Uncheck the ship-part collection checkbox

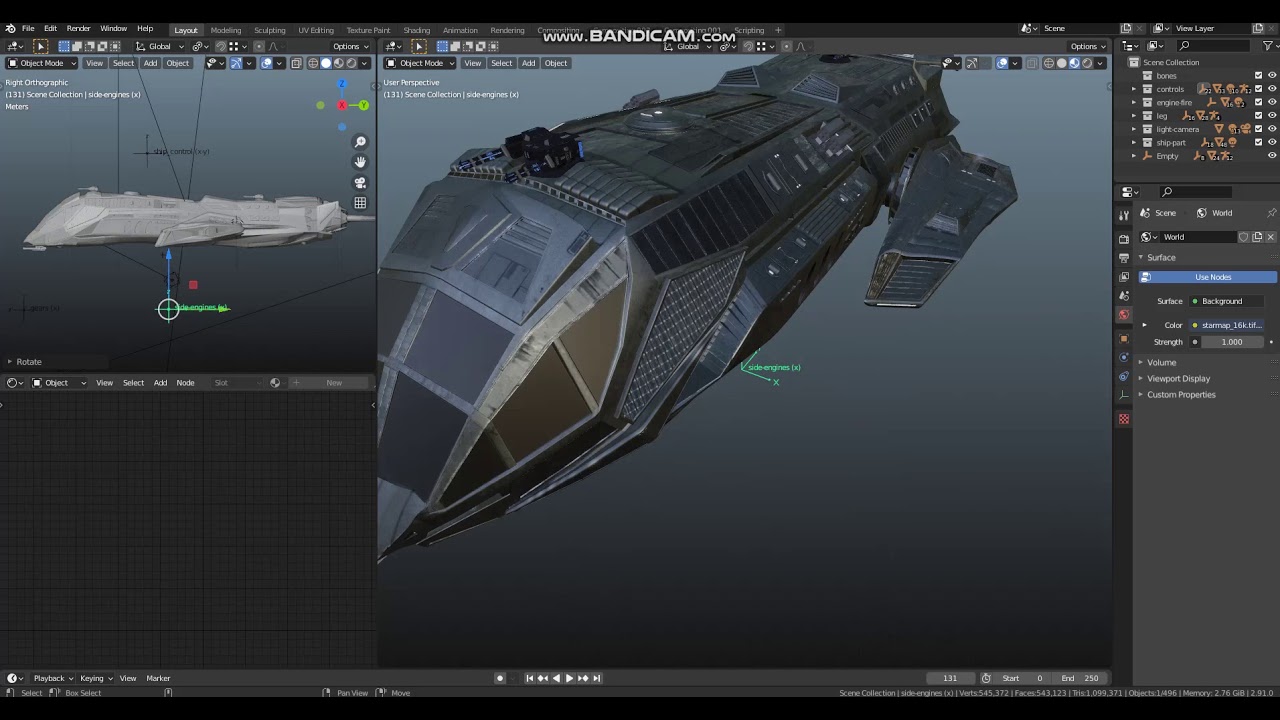tap(1258, 143)
